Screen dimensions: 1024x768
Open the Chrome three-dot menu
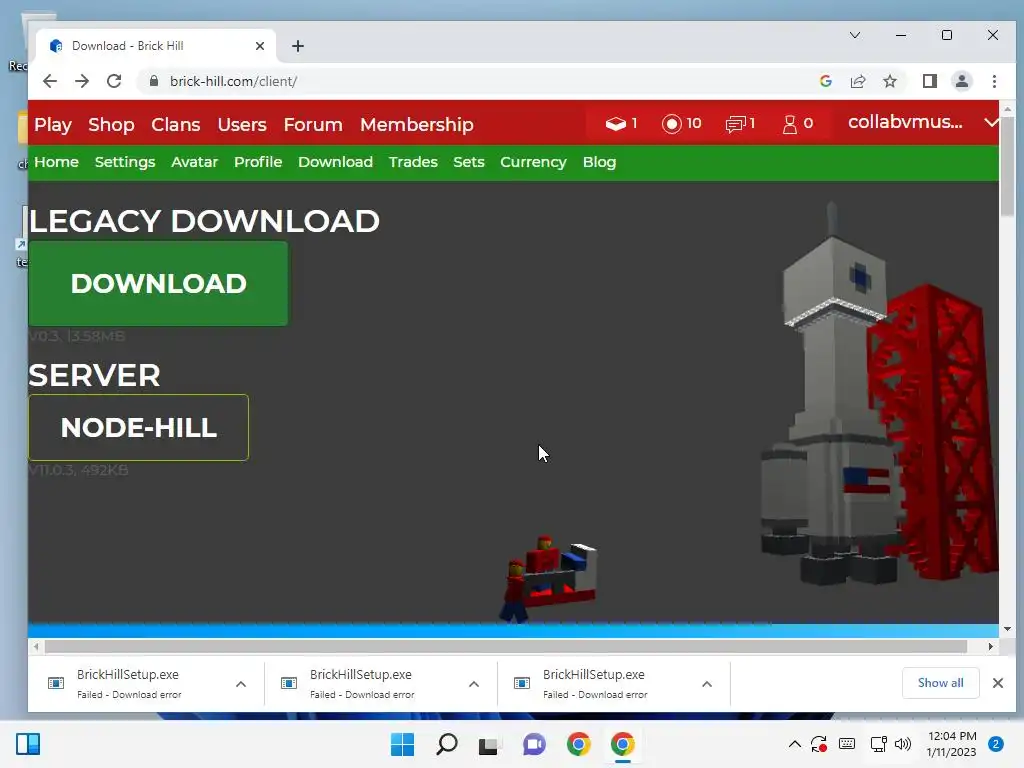tap(994, 81)
